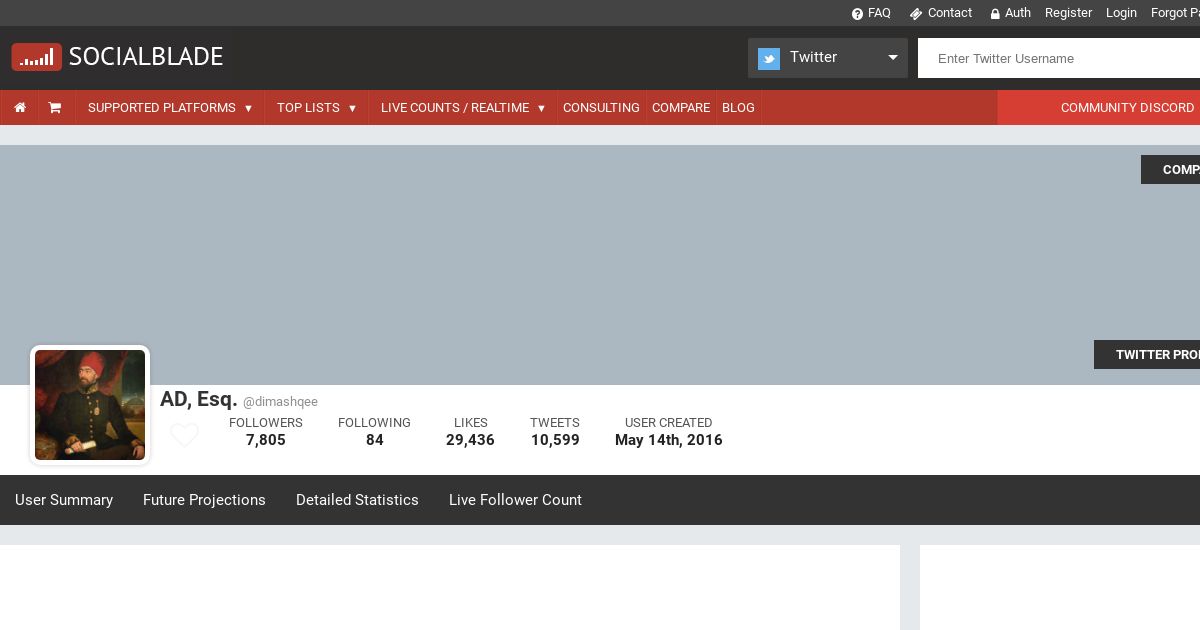Screen dimensions: 1200x630
Task: Click the followers value 7,805
Action: 266,440
